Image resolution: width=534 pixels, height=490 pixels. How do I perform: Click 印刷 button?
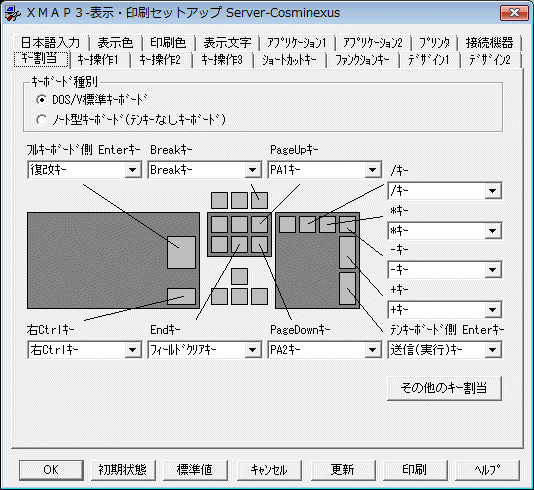pos(415,470)
